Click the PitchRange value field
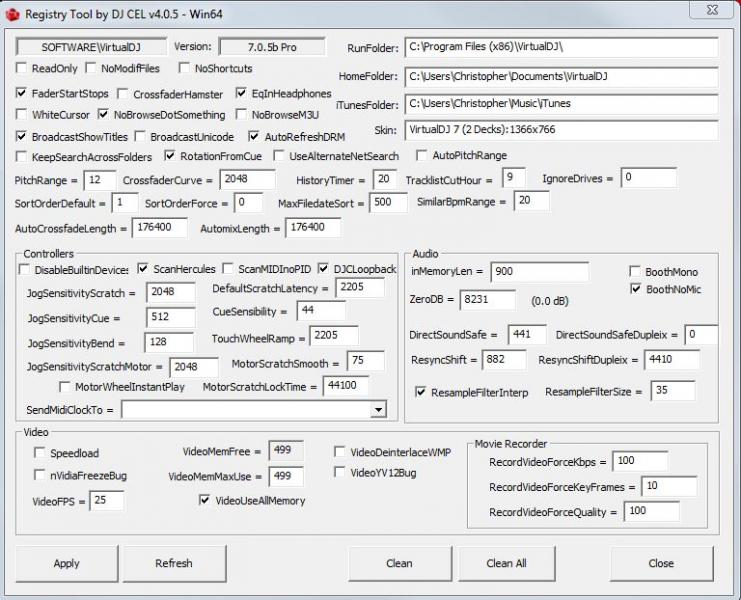The height and width of the screenshot is (600, 741). tap(100, 180)
